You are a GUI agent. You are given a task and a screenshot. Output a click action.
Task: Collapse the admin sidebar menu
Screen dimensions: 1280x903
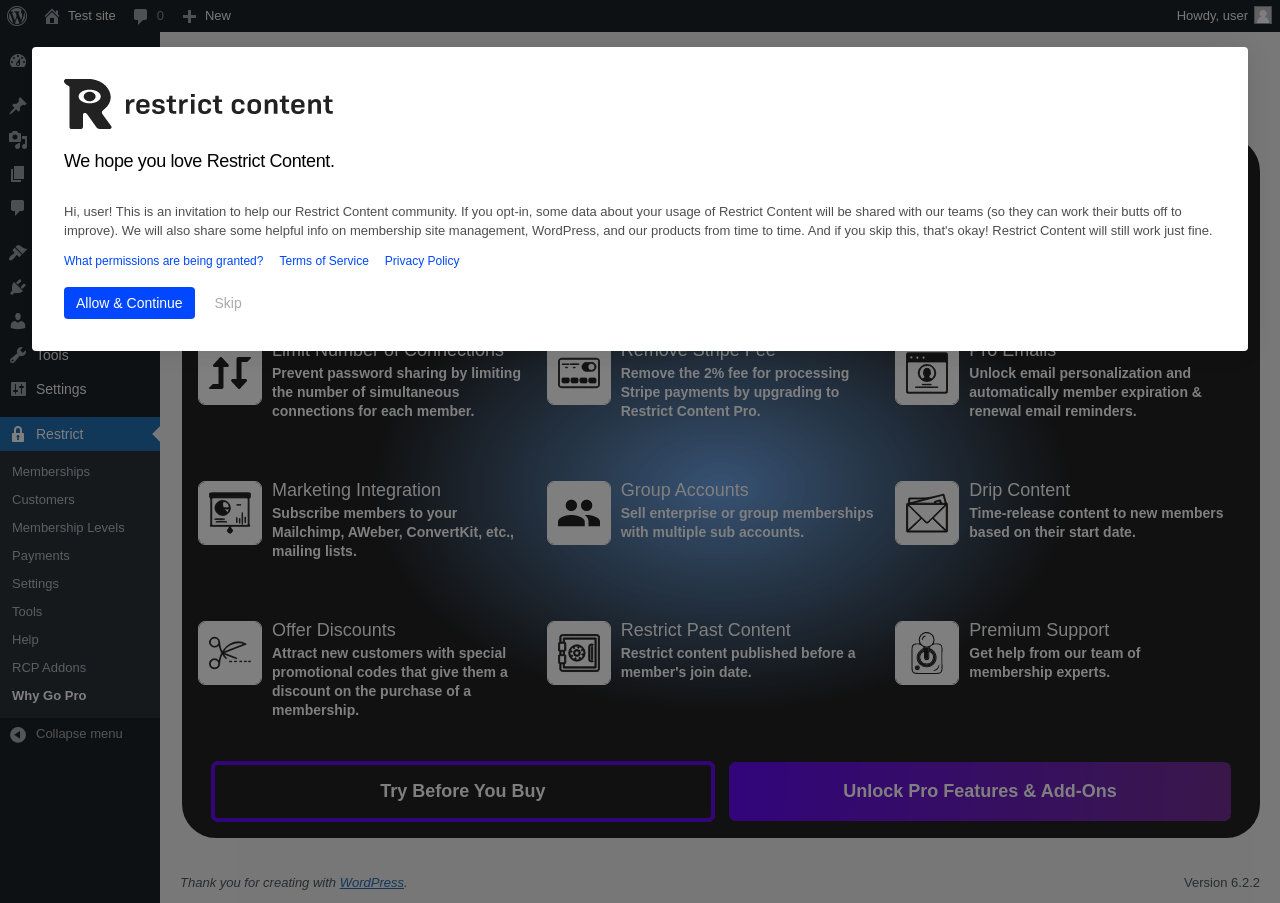(x=66, y=734)
